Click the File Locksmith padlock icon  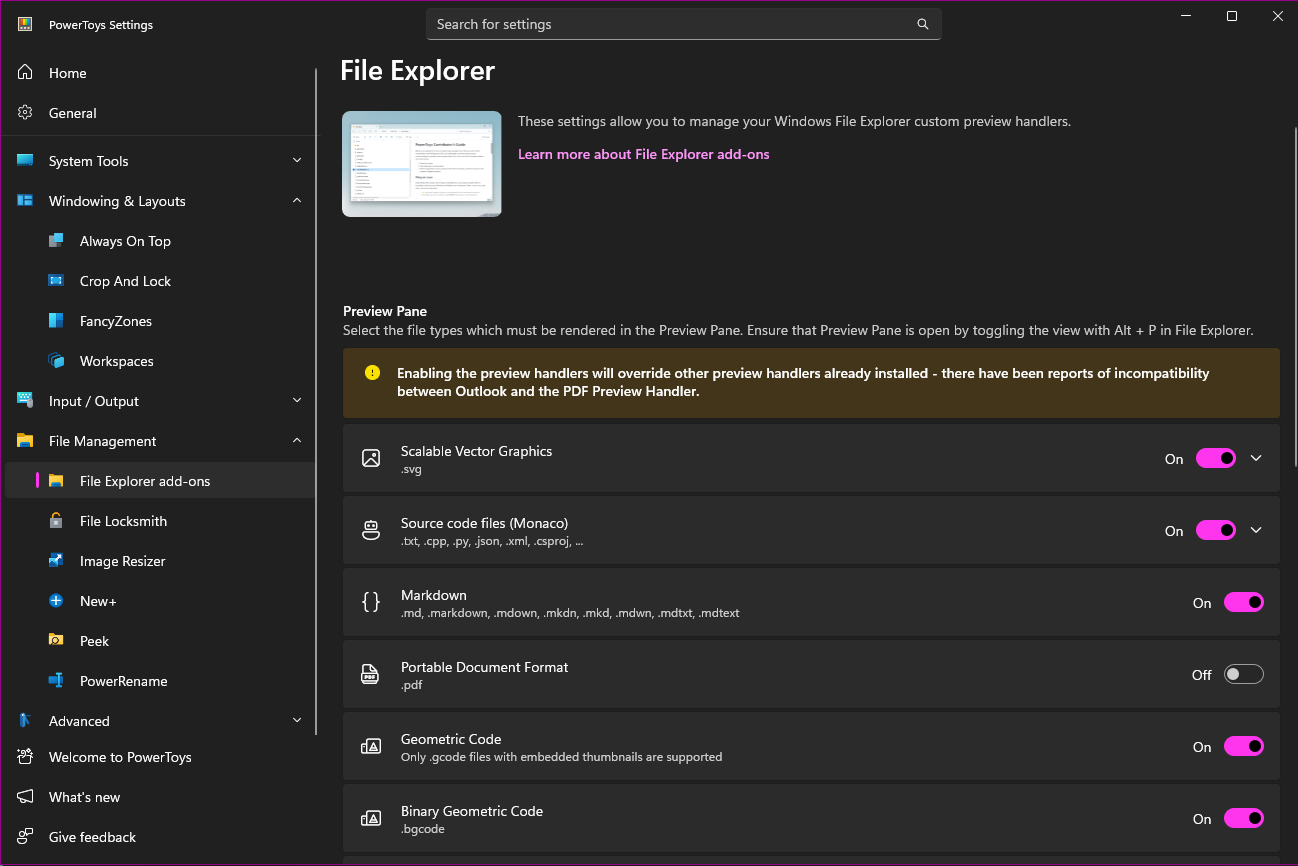pos(57,521)
